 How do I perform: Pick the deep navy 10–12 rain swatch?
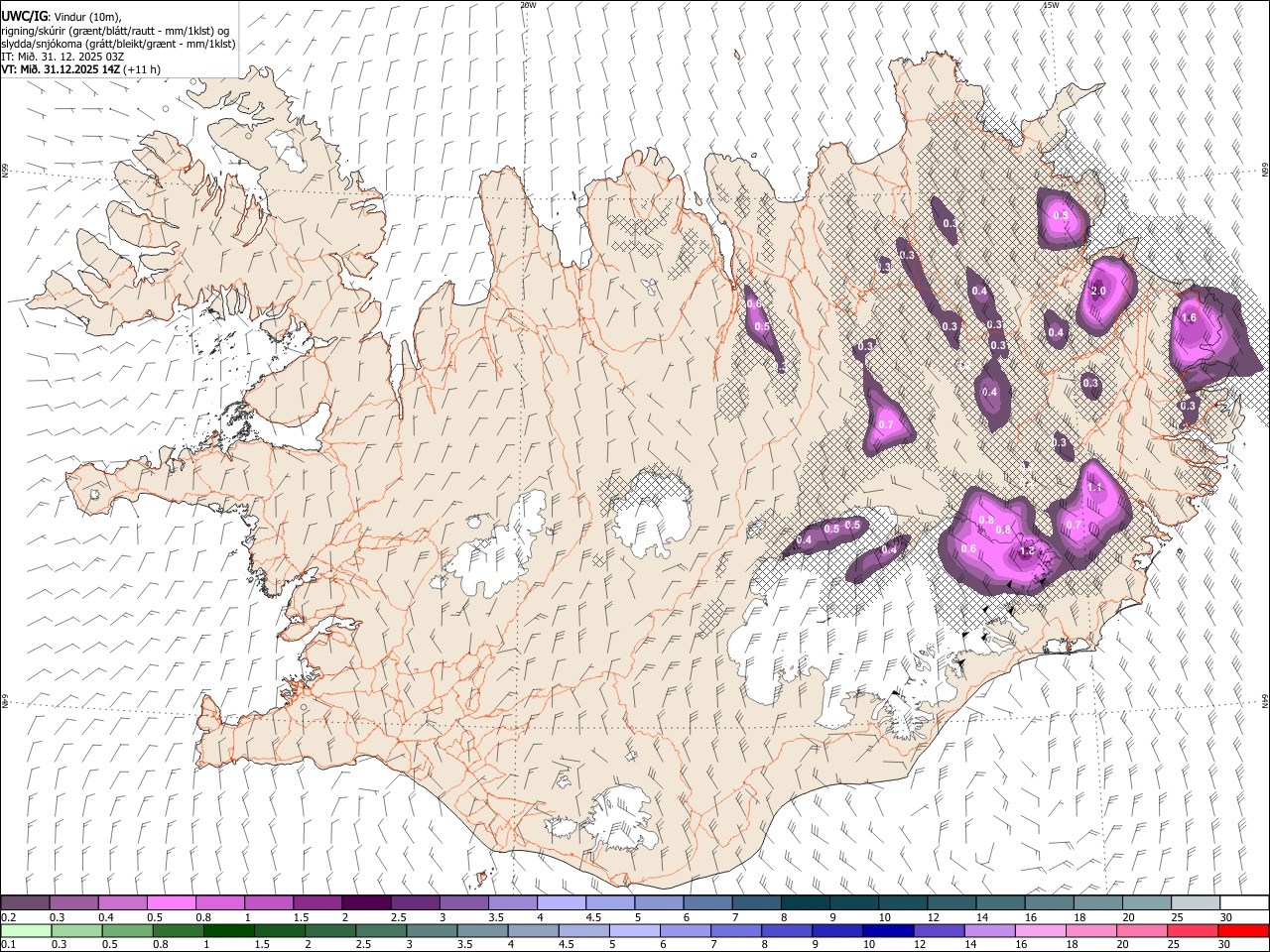pos(887,931)
